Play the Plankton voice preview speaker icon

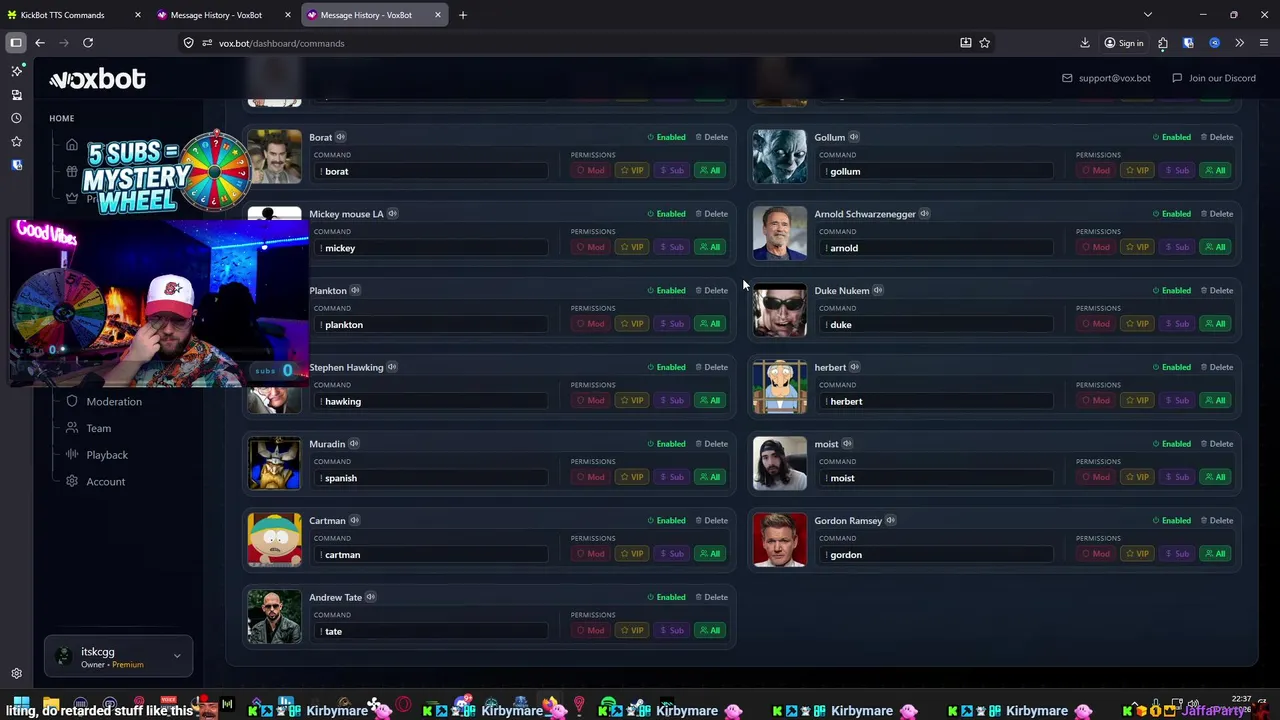pos(355,291)
